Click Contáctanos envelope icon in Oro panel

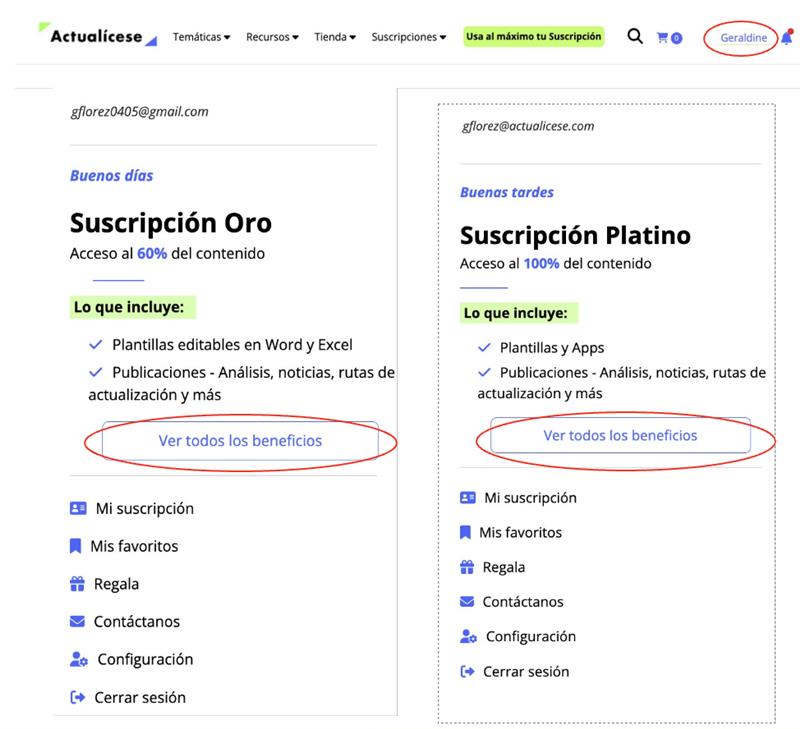point(77,621)
